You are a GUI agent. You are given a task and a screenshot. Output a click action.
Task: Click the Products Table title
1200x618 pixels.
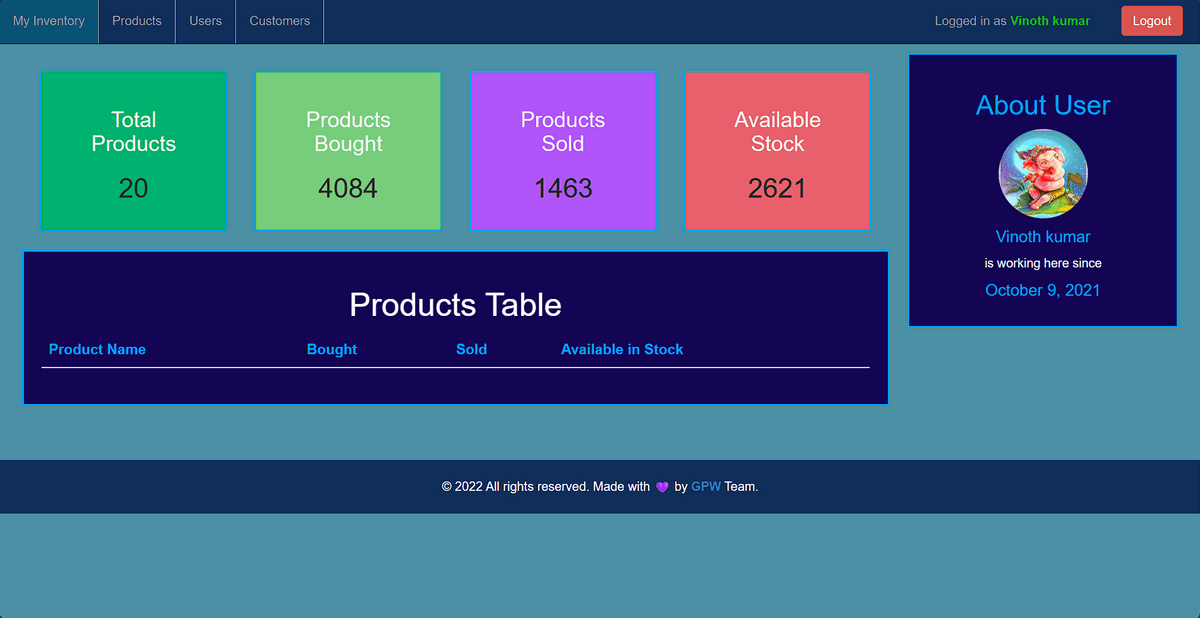tap(455, 305)
